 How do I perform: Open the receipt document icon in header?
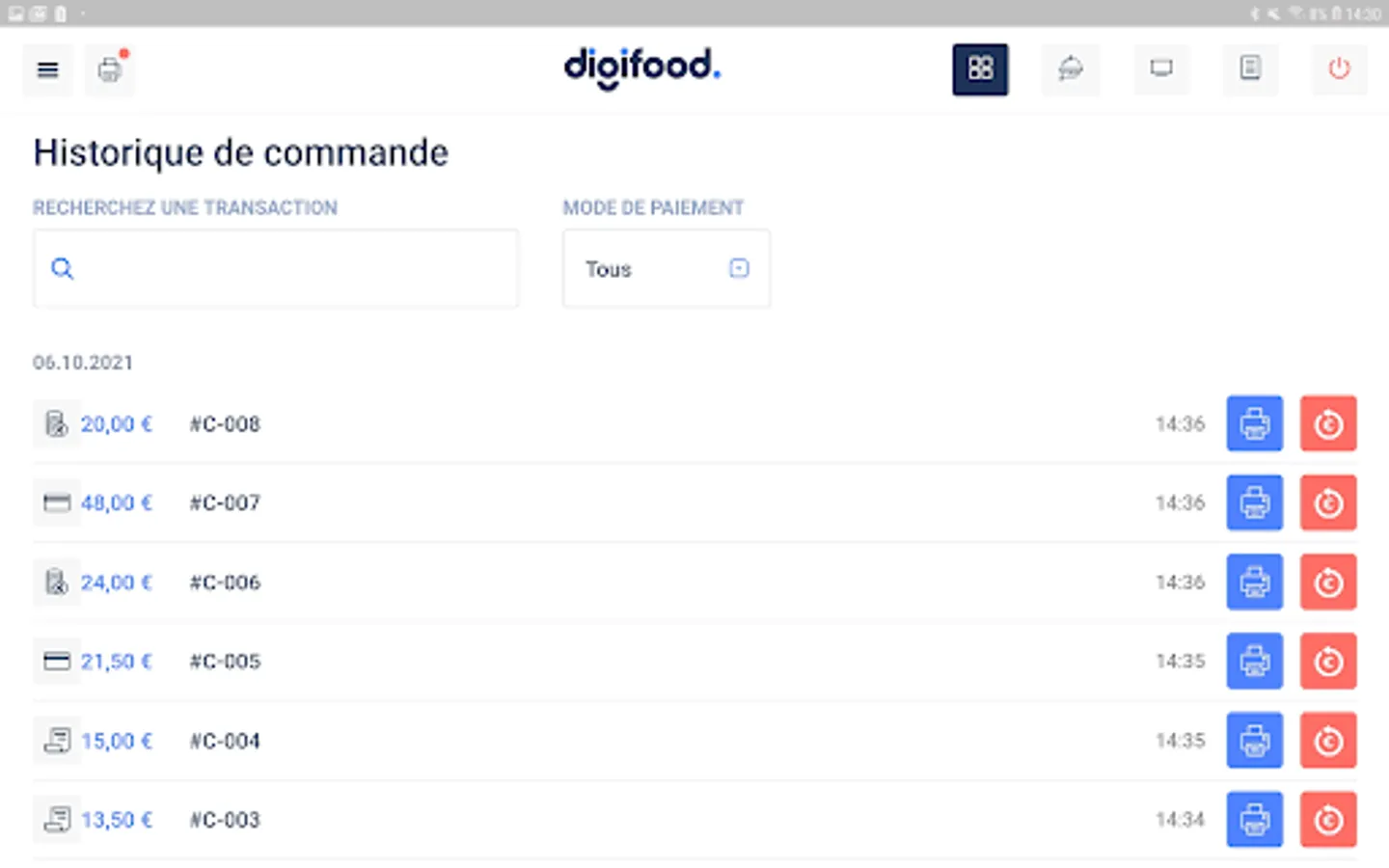click(1250, 69)
